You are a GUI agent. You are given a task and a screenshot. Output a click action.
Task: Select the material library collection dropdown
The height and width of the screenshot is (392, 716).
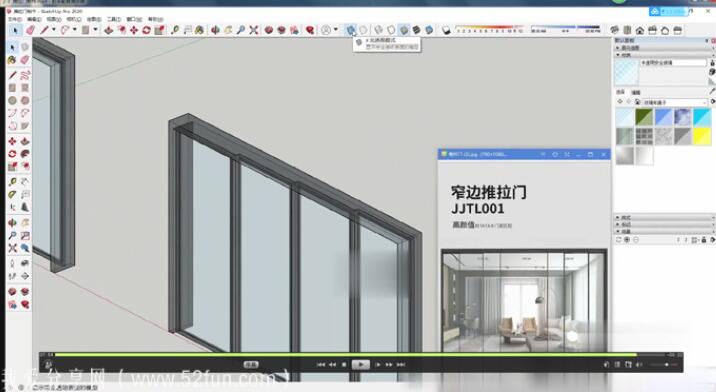(674, 102)
